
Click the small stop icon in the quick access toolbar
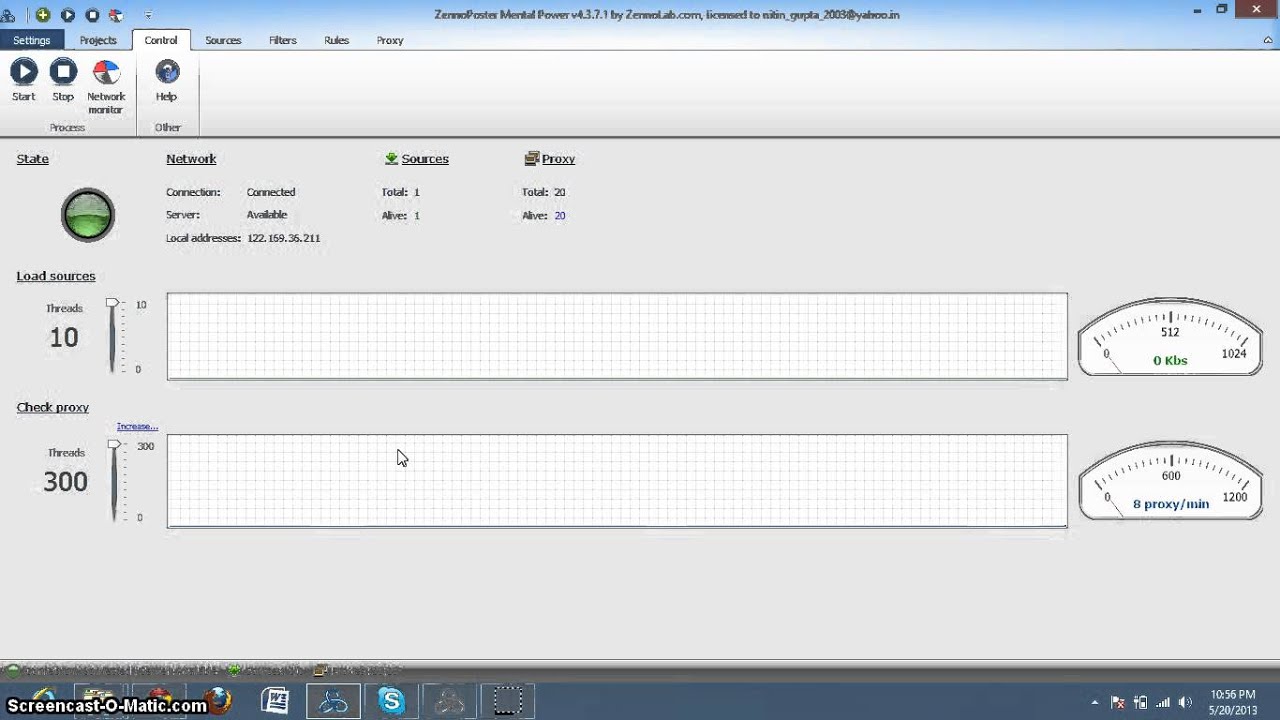click(x=92, y=15)
